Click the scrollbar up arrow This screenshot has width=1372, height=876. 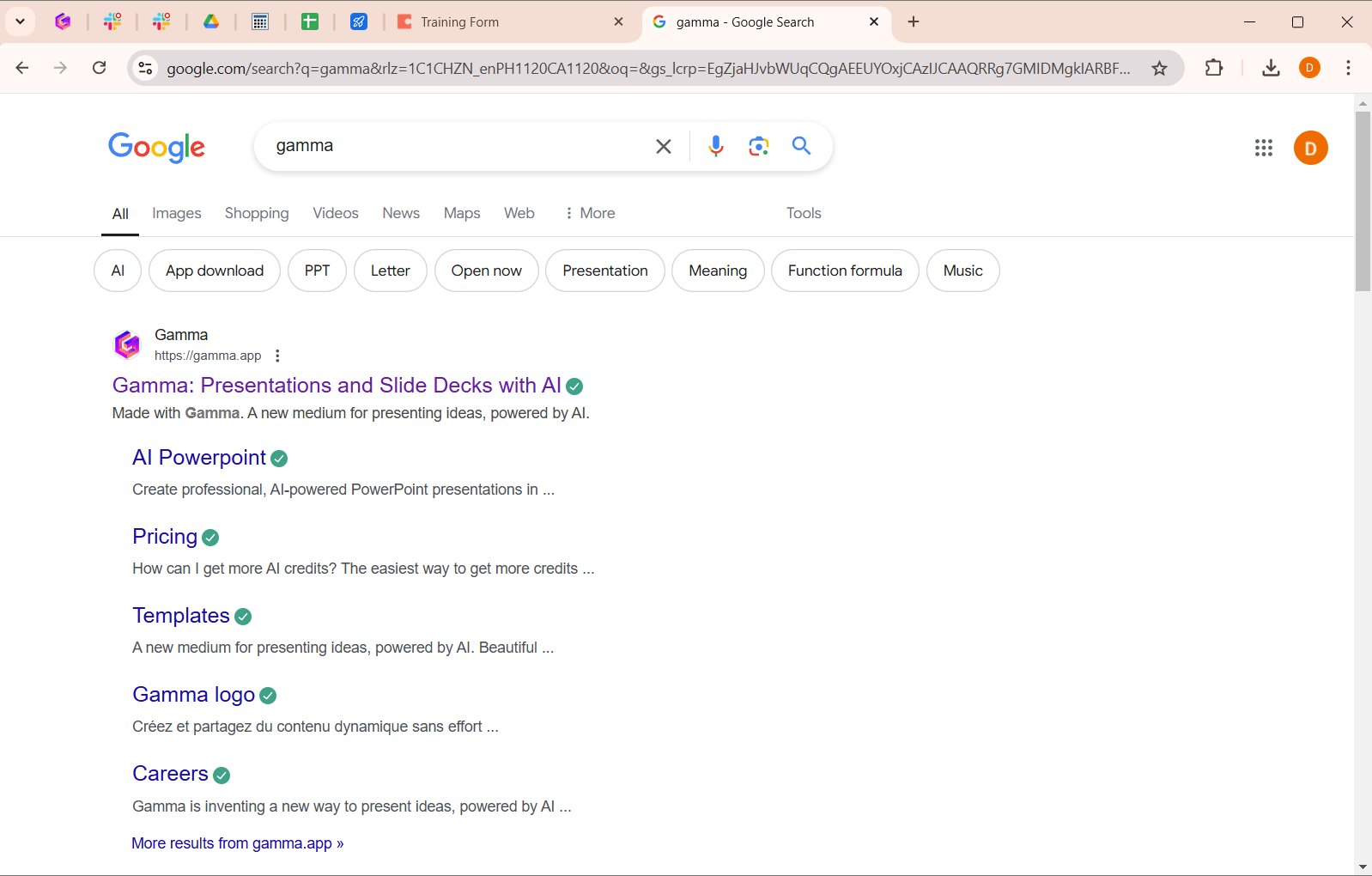pyautogui.click(x=1363, y=103)
